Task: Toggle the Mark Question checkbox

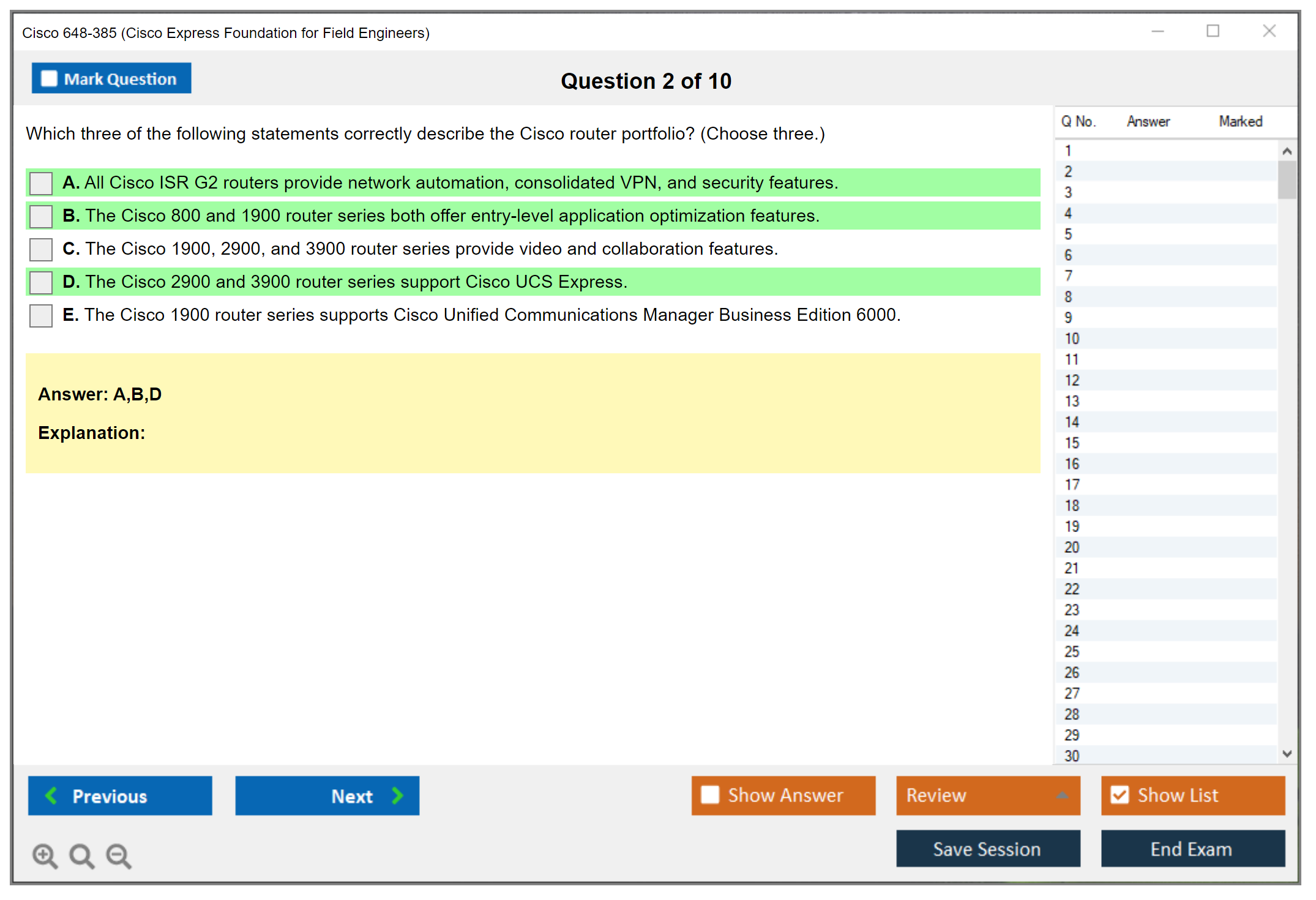Action: click(49, 78)
